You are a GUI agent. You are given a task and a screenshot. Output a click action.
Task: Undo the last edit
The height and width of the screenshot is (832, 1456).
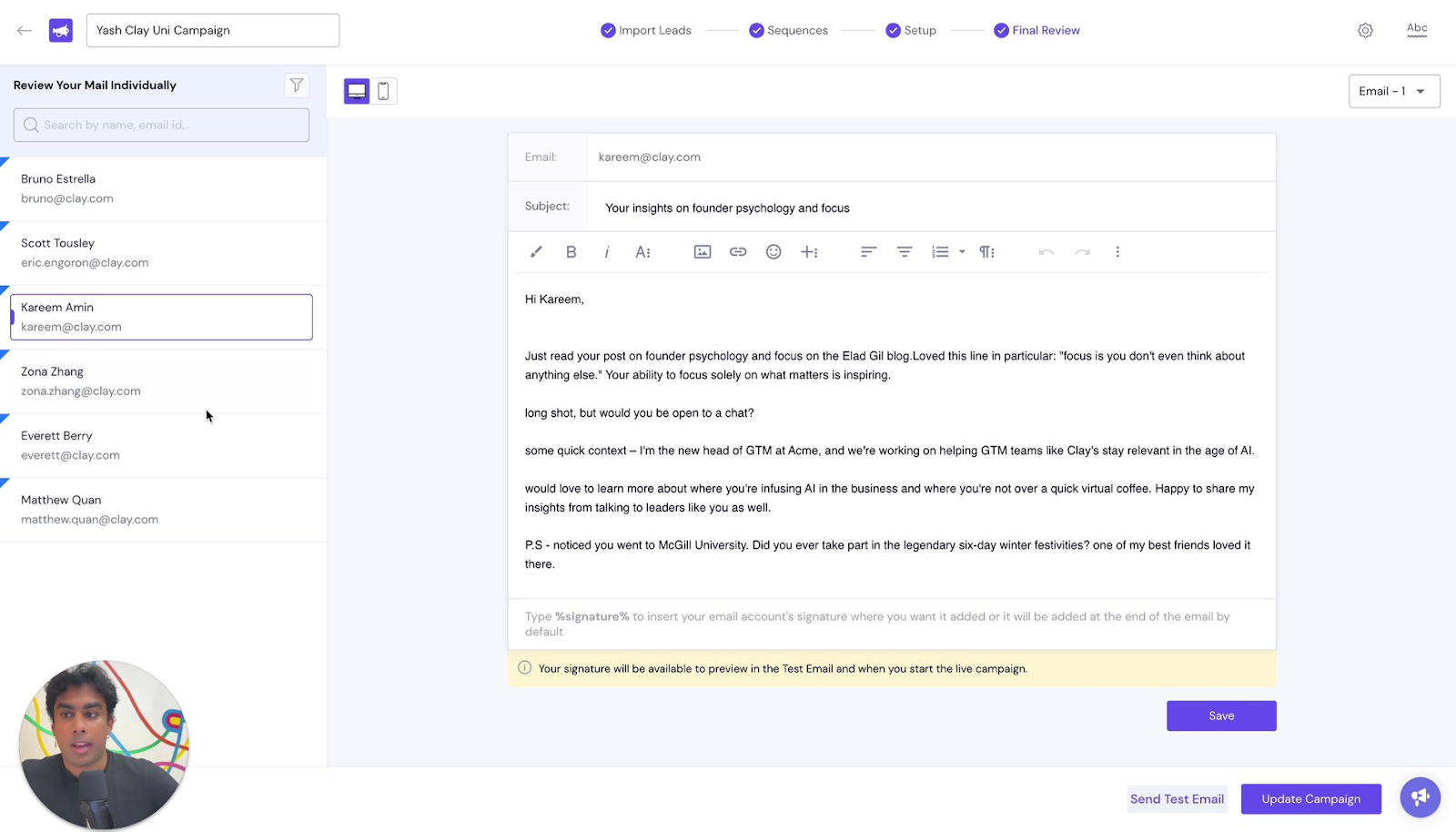pyautogui.click(x=1046, y=252)
